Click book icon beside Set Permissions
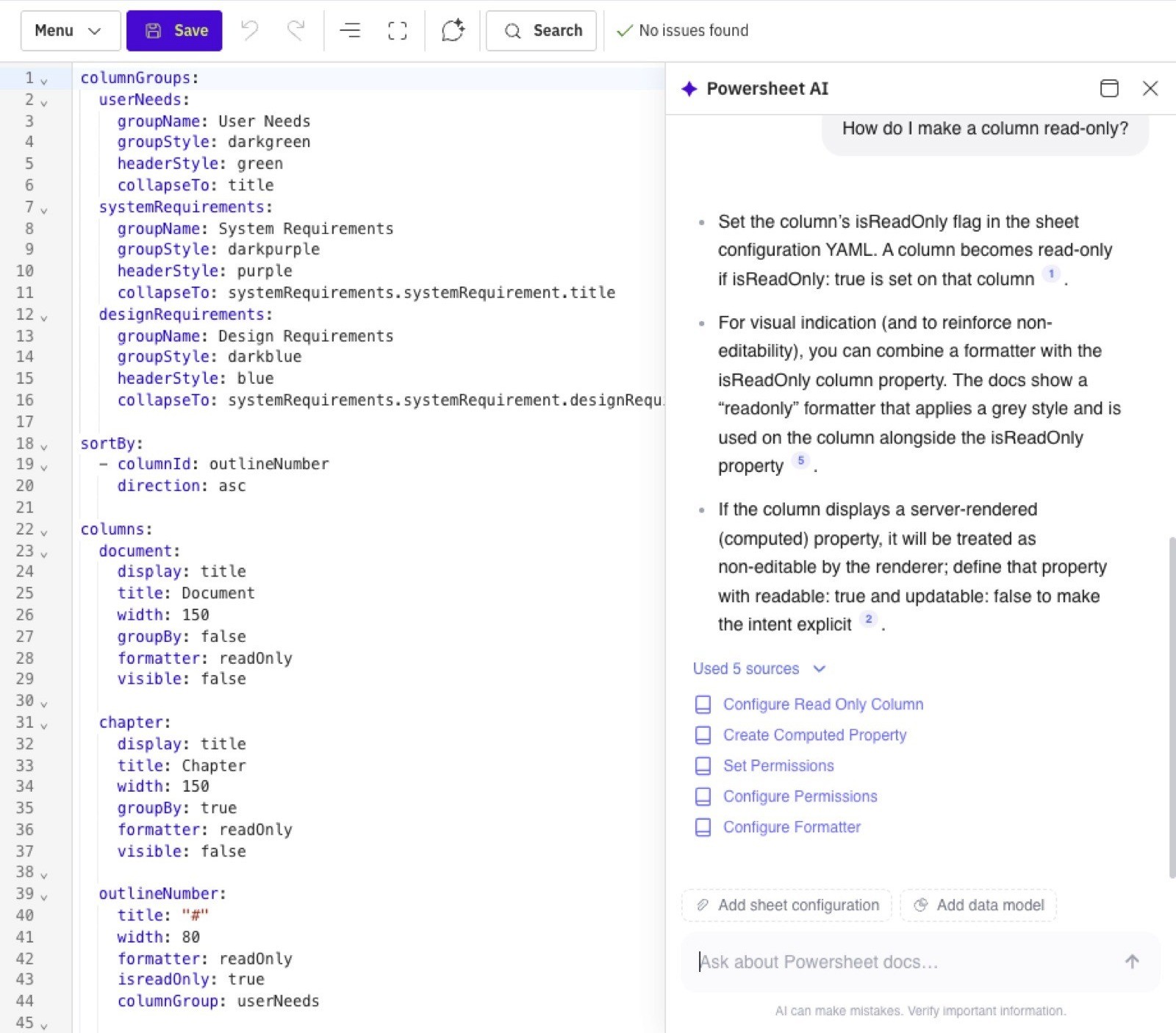 click(703, 765)
